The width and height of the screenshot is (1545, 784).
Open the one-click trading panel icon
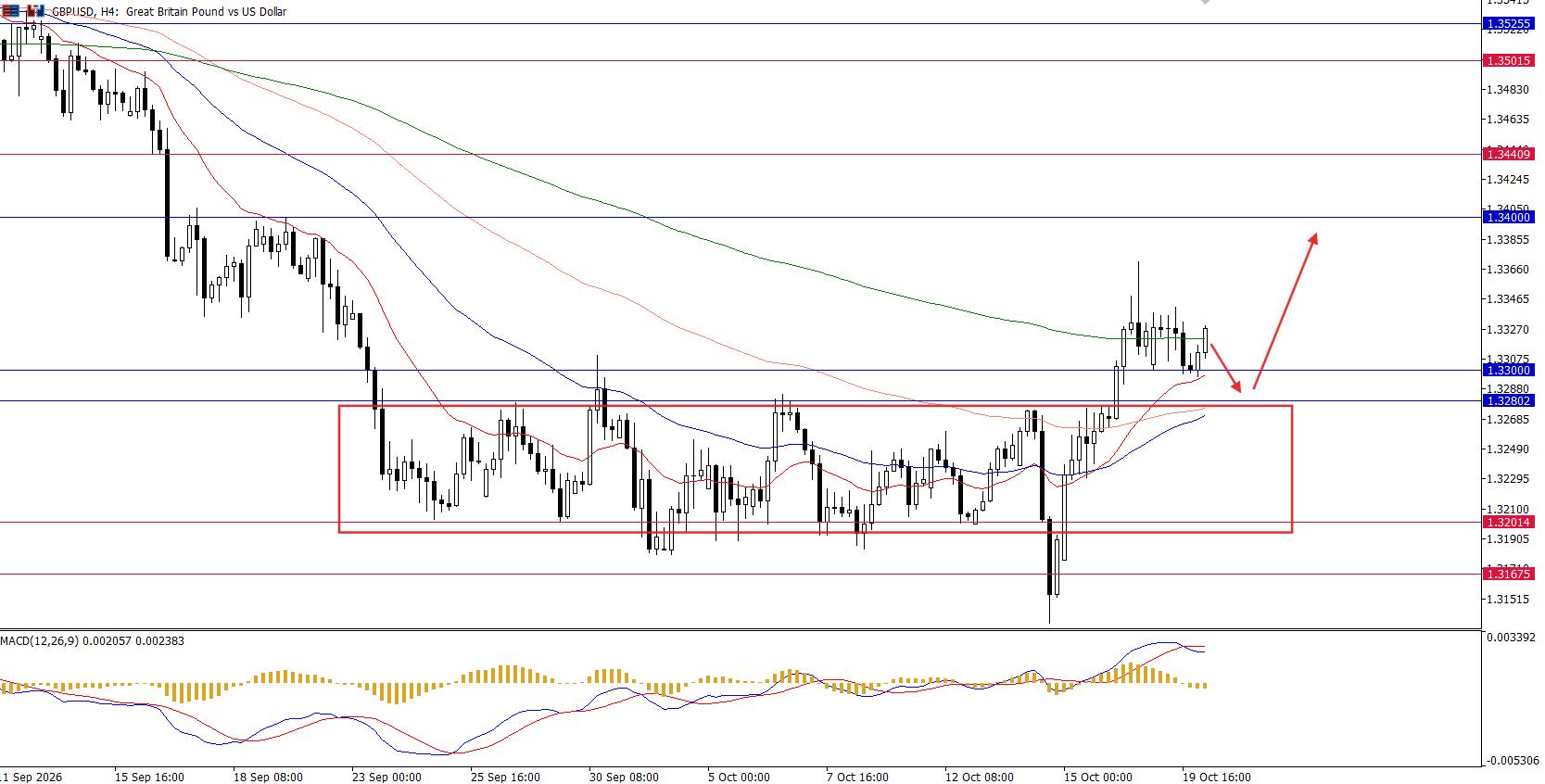(x=10, y=11)
